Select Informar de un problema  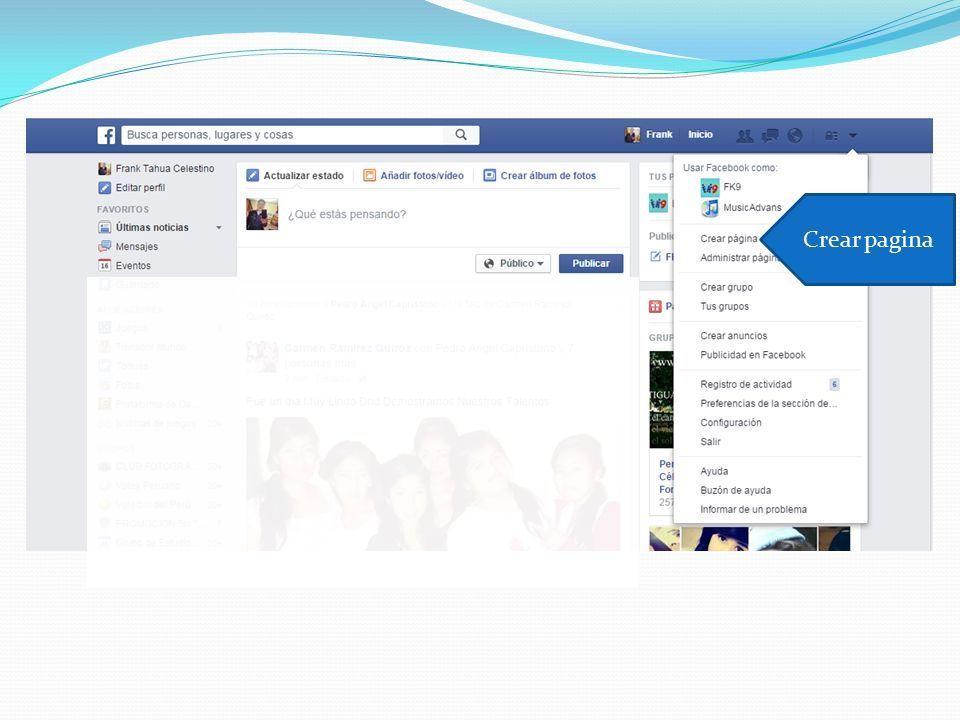coord(753,509)
